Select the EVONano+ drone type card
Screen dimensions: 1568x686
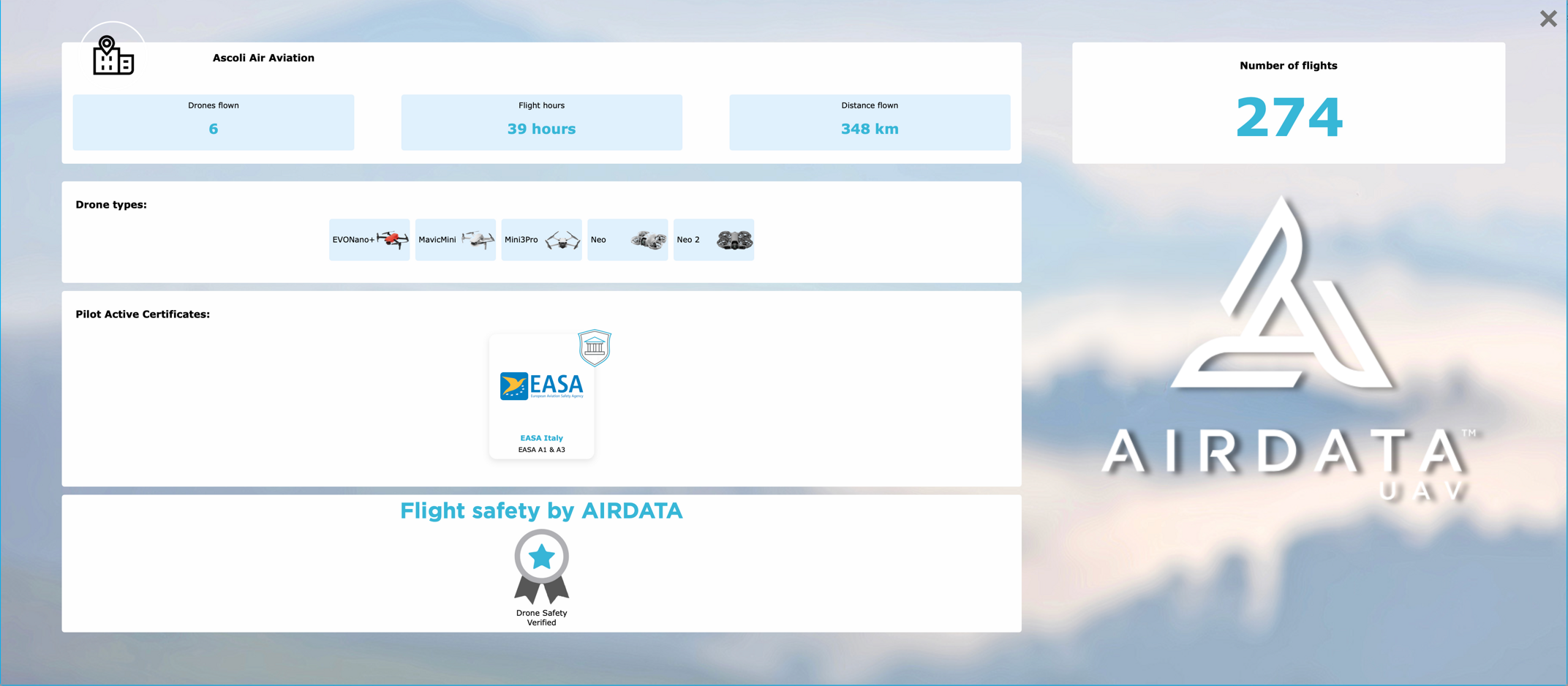pos(369,240)
